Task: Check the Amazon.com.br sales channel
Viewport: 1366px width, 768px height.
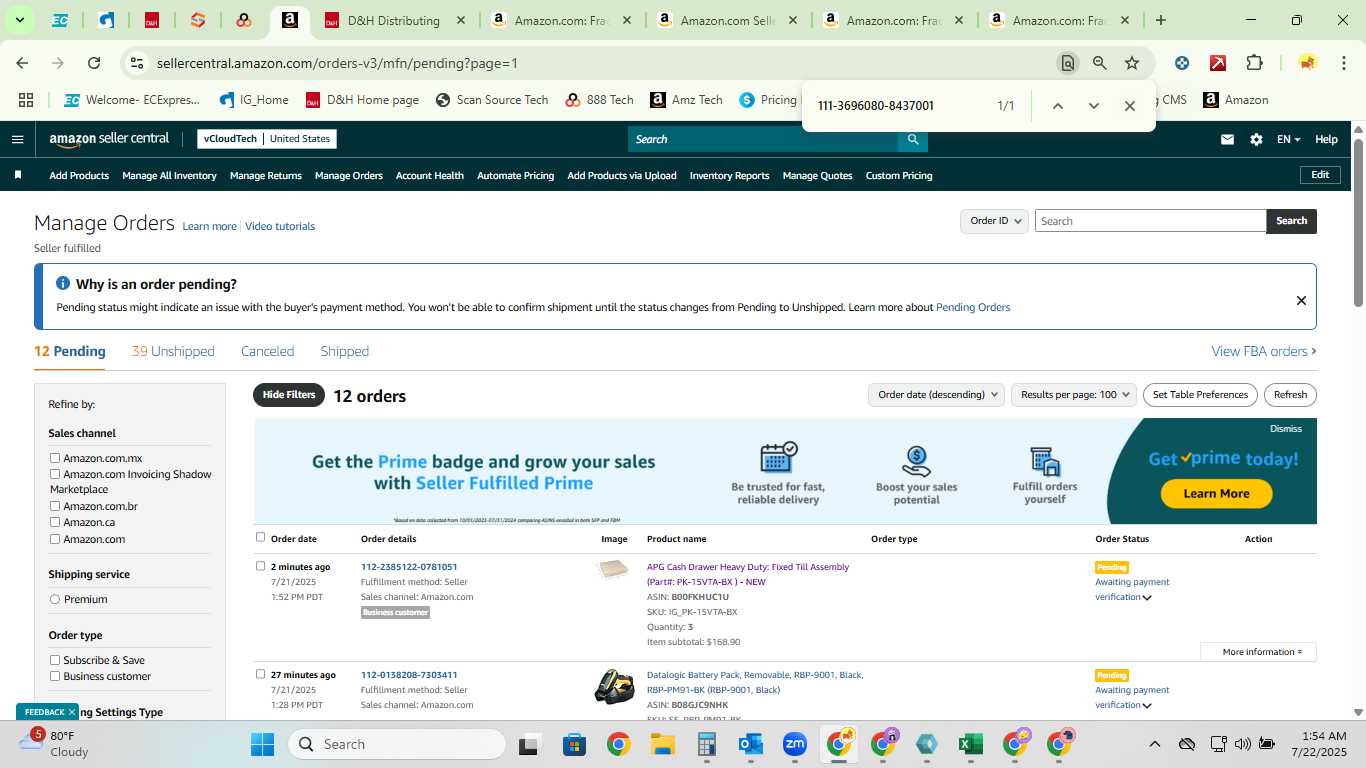Action: tap(56, 506)
